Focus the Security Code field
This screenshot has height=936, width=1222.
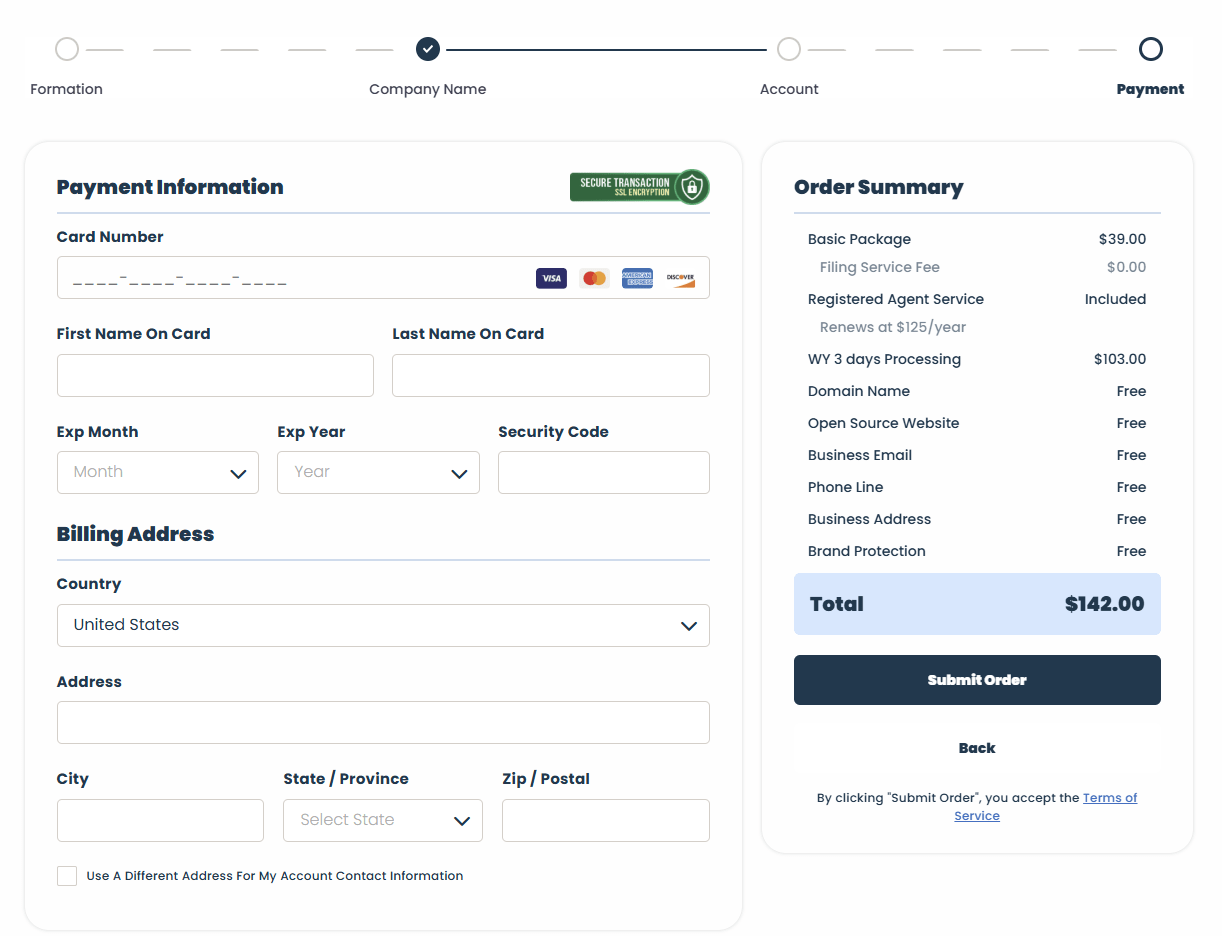604,472
